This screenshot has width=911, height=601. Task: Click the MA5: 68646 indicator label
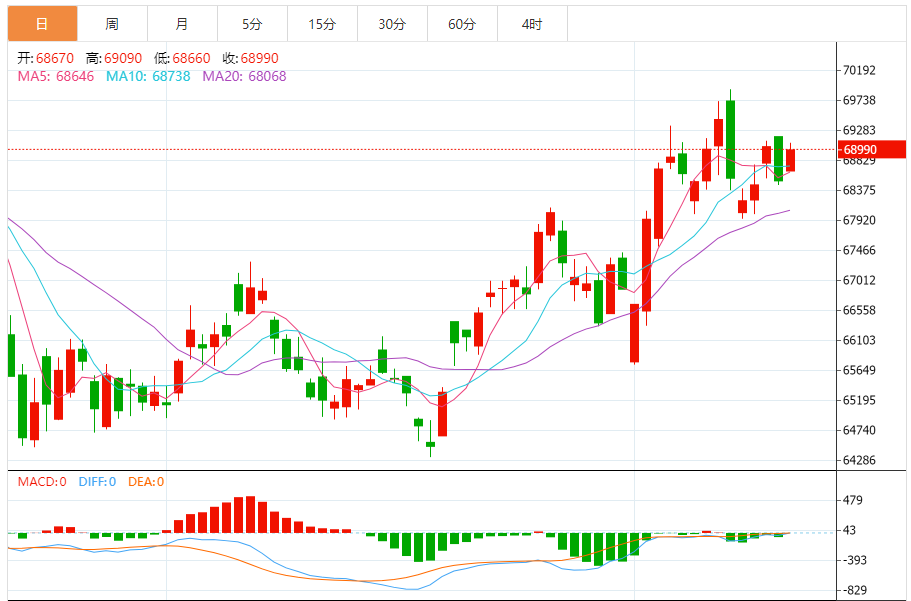56,76
